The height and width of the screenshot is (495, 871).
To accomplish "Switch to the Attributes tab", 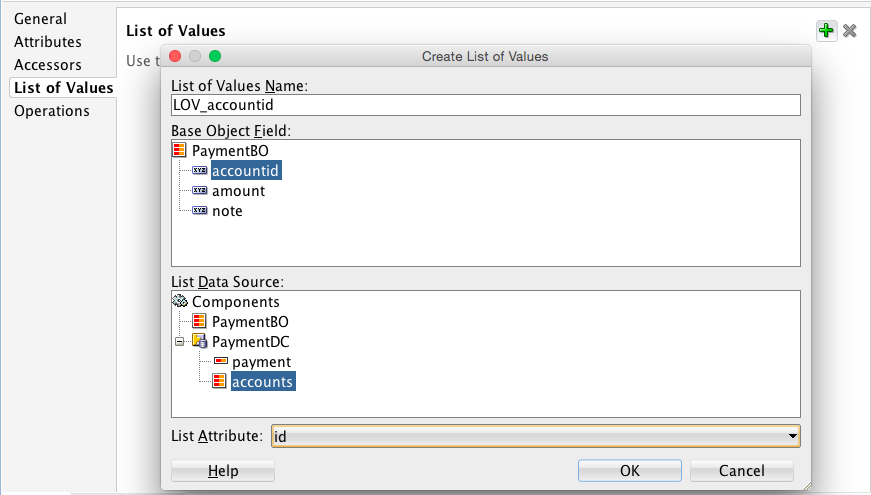I will [48, 42].
